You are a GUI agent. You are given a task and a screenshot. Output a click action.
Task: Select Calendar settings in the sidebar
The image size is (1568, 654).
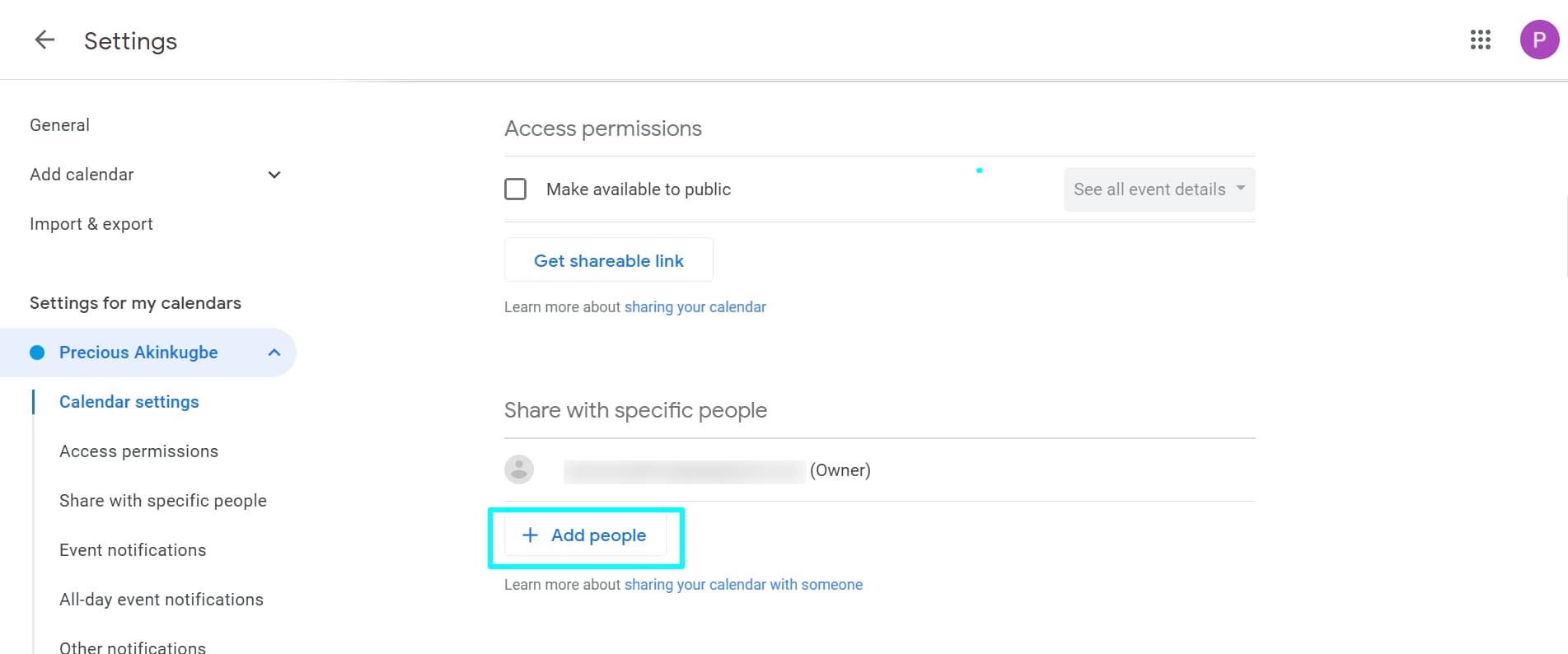pos(129,402)
